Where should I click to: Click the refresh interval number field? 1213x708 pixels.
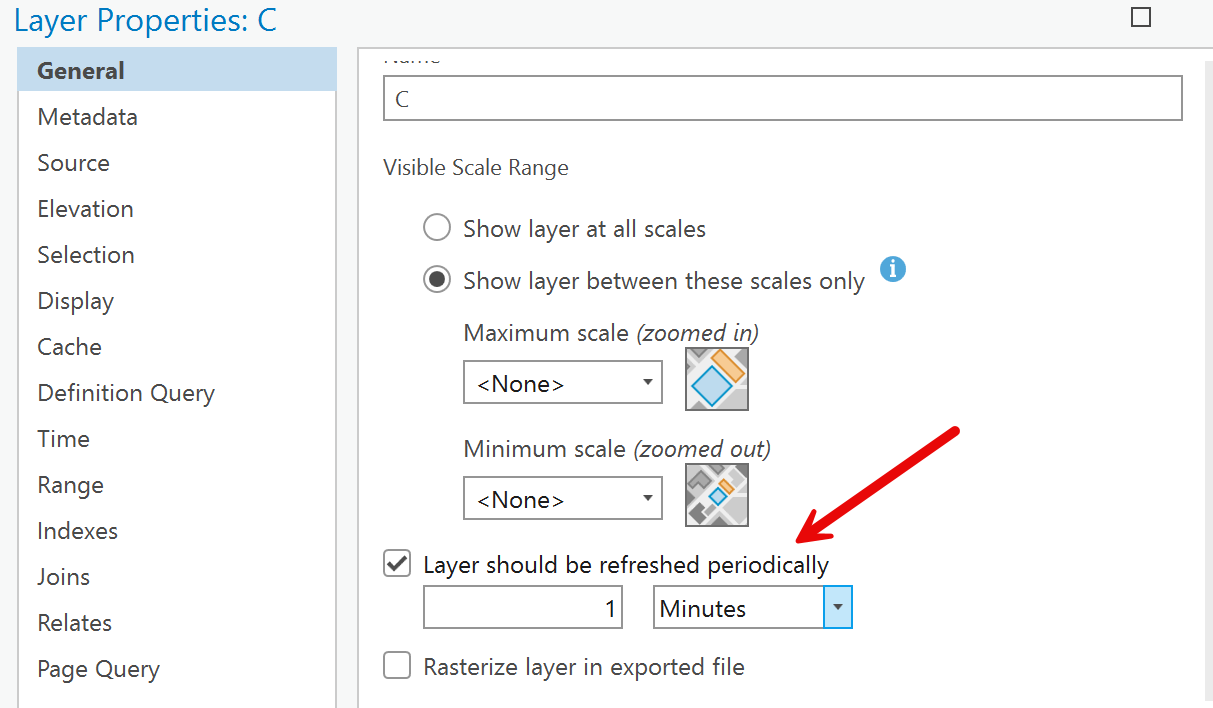522,608
